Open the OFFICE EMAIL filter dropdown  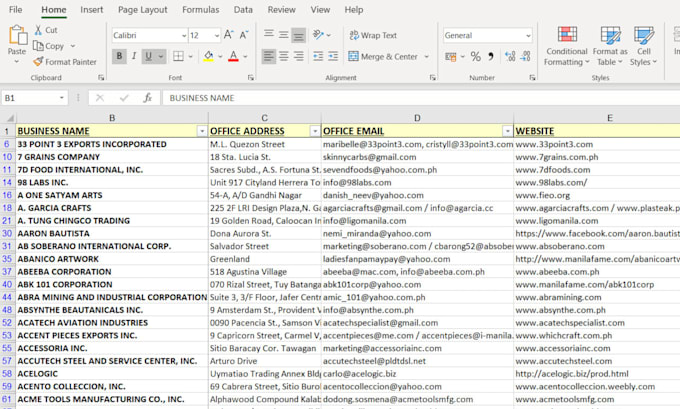click(x=507, y=131)
